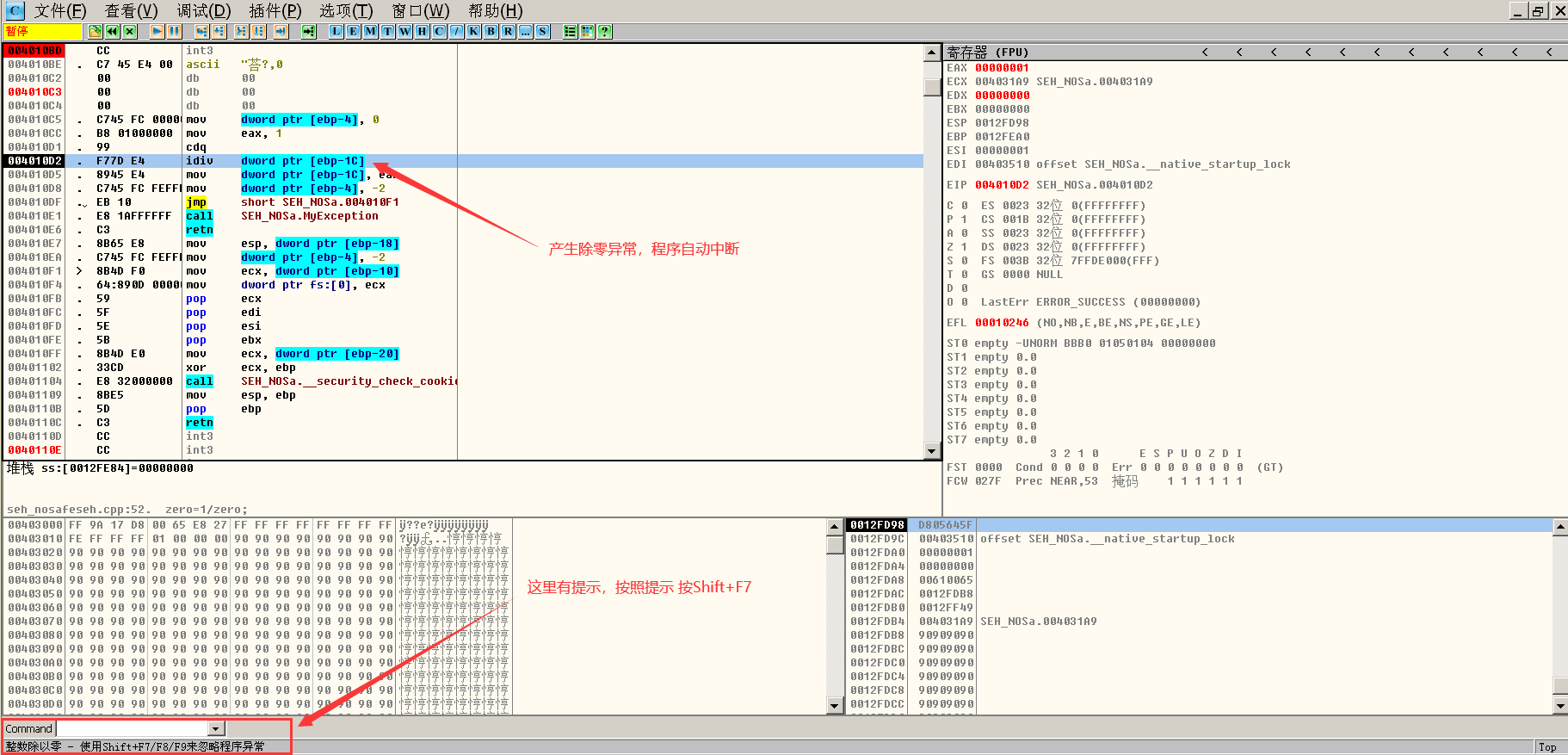The image size is (1568, 755).
Task: Show Call stack via K icon
Action: (473, 32)
